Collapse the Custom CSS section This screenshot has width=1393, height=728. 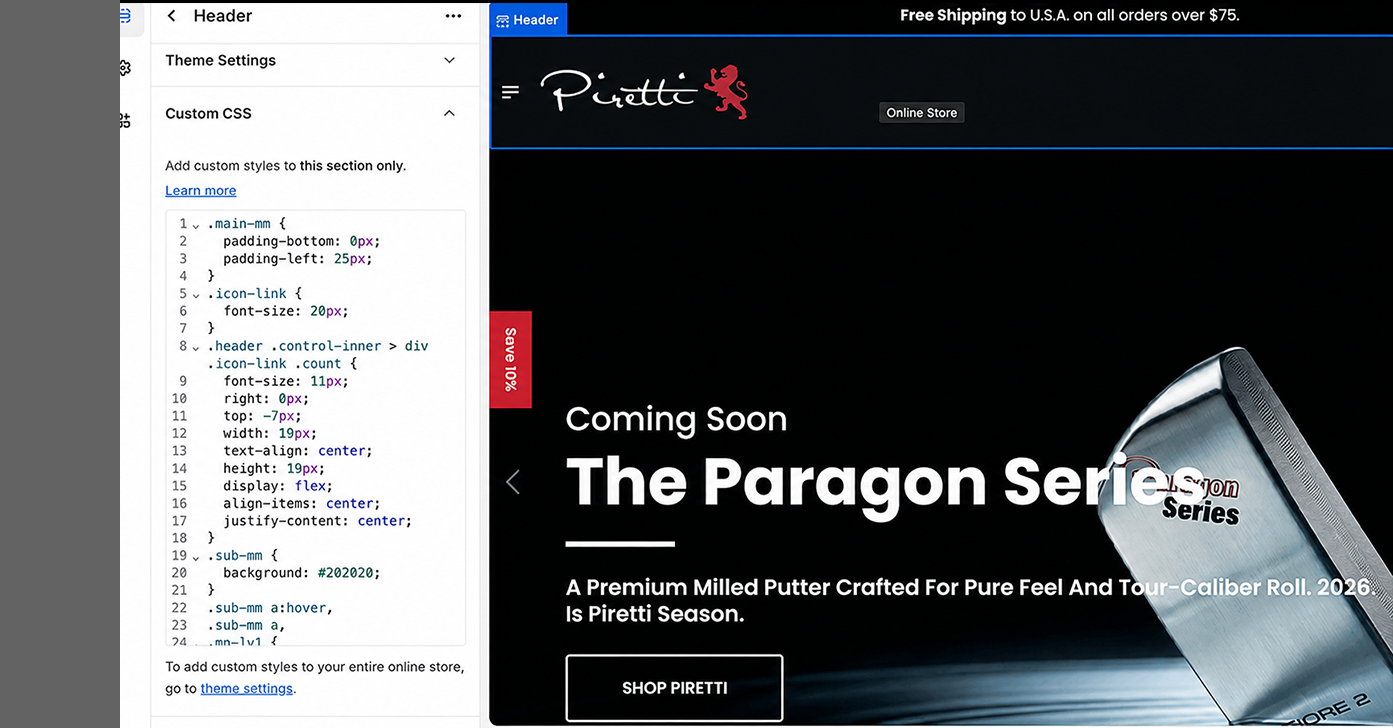click(449, 113)
